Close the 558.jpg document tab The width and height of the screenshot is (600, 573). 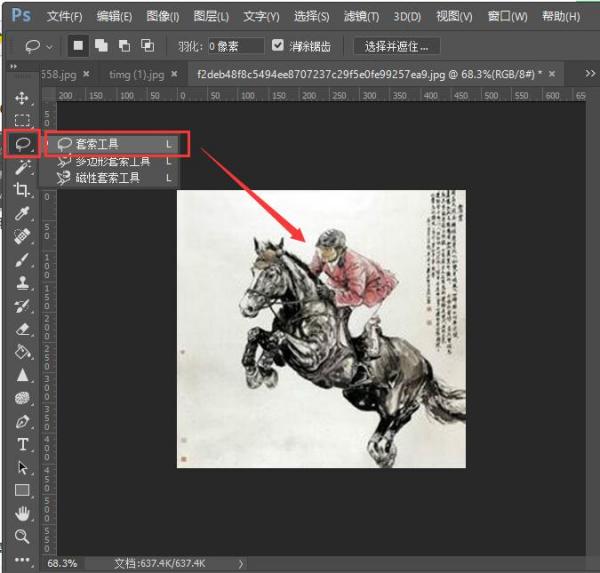point(86,73)
